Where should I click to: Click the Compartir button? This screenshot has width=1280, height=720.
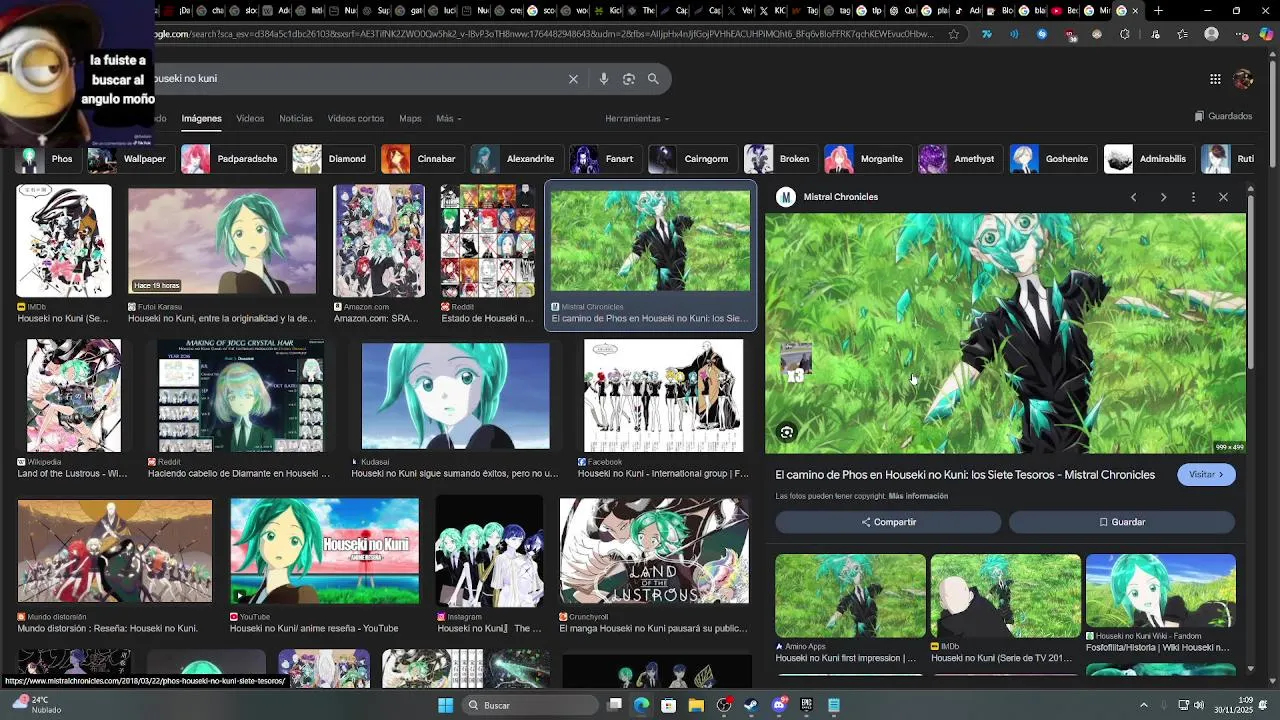tap(888, 522)
